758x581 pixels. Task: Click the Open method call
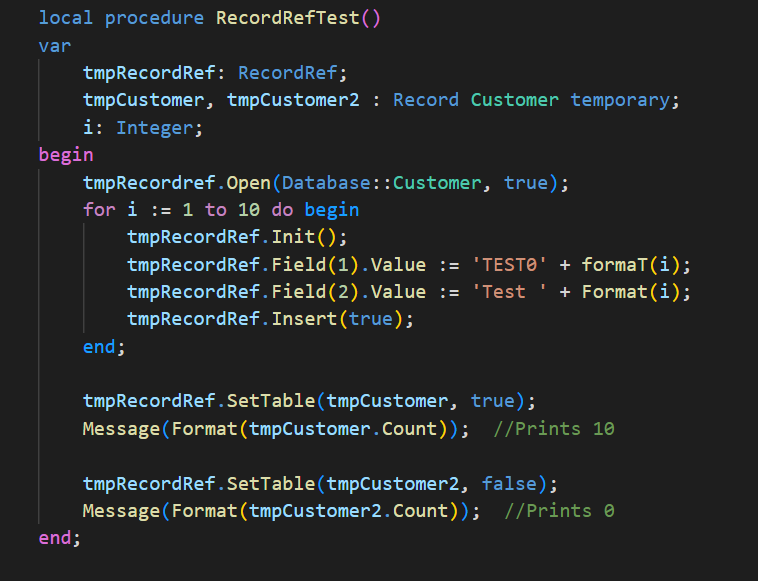pos(248,183)
